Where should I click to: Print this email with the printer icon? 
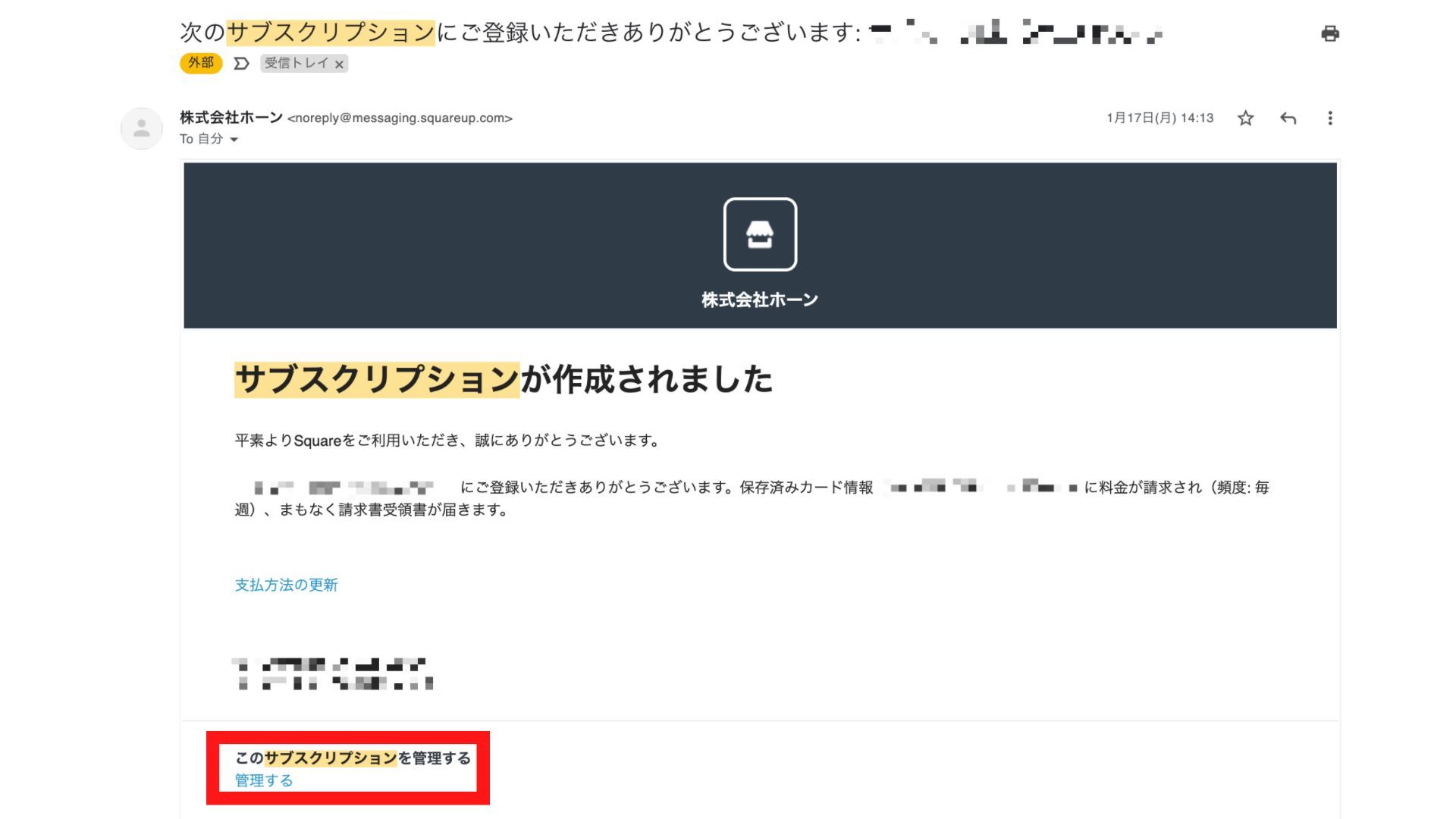tap(1330, 33)
